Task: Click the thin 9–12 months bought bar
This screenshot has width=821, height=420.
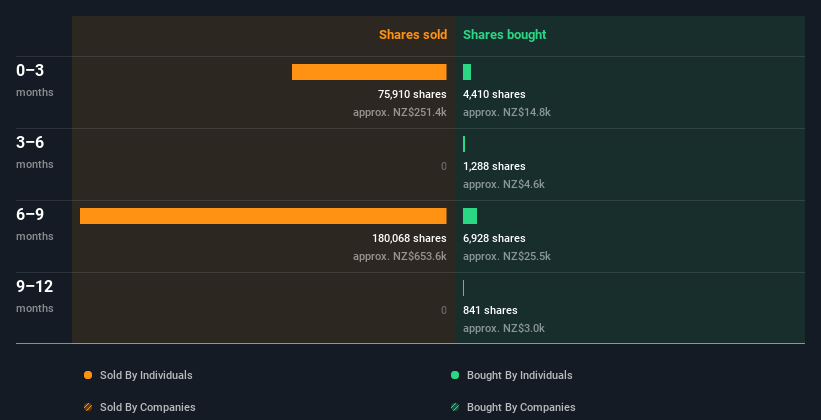Action: point(464,288)
